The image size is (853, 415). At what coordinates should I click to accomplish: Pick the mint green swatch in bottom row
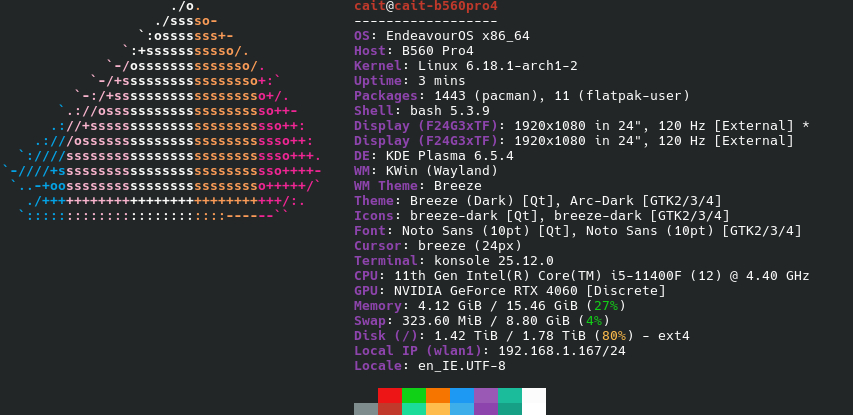click(413, 409)
